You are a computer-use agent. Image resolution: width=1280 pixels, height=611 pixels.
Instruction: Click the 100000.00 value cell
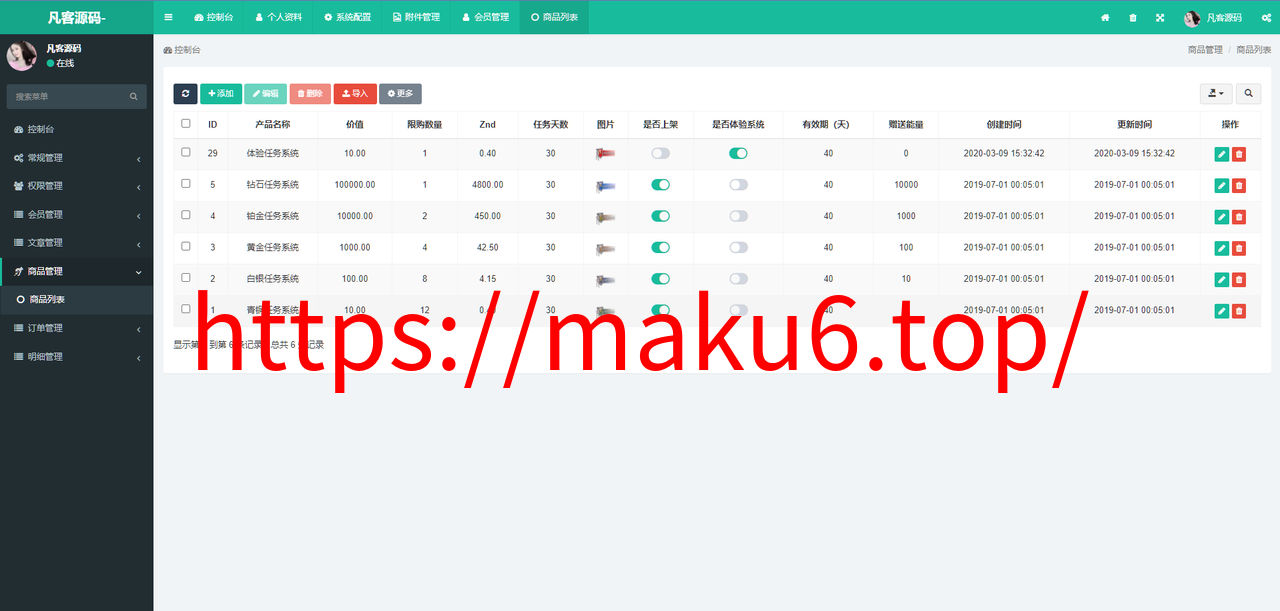tap(355, 185)
